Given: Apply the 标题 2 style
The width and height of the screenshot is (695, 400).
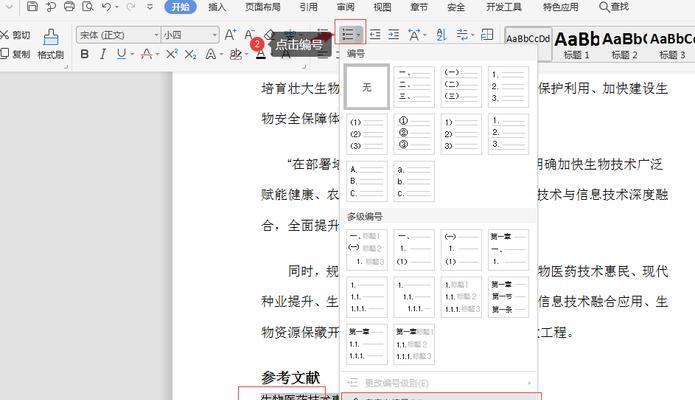Looking at the screenshot, I should (x=624, y=45).
